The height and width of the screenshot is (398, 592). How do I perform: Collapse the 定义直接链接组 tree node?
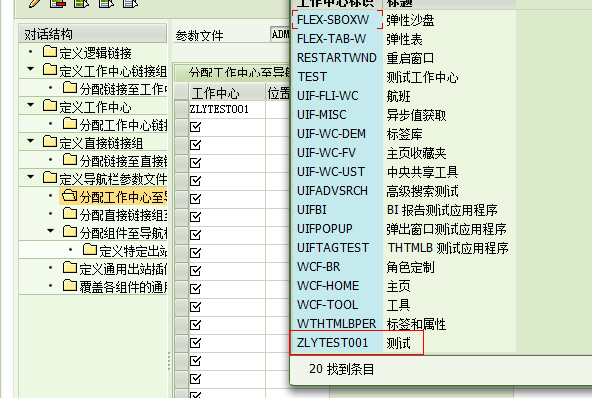[31, 141]
